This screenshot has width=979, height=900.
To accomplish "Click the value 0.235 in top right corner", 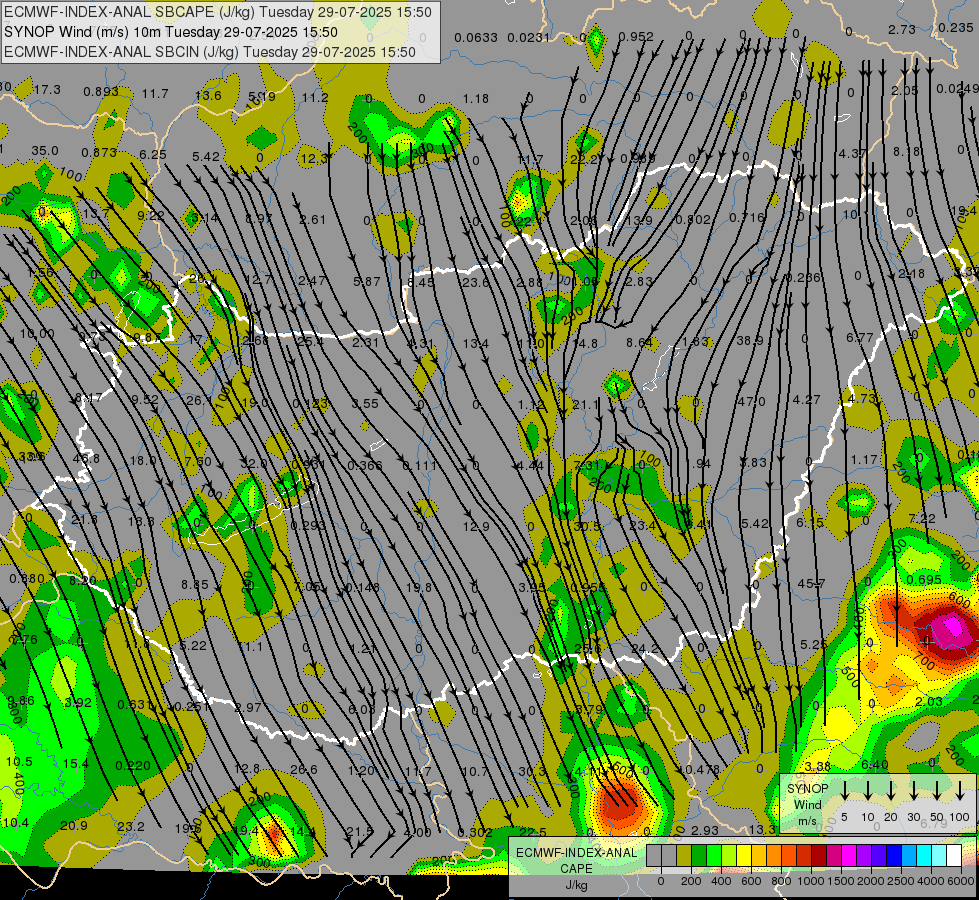I will 955,28.
